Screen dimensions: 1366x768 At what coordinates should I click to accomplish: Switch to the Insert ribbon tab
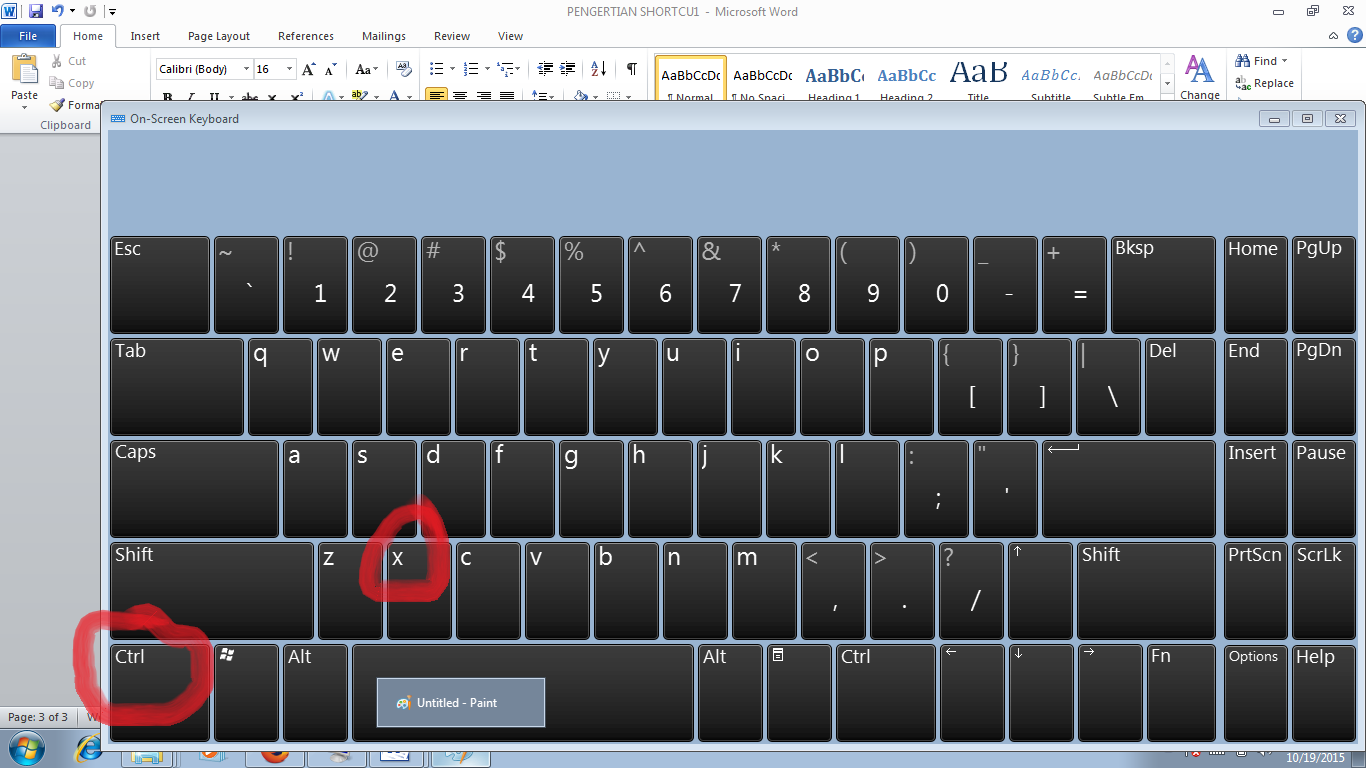145,36
